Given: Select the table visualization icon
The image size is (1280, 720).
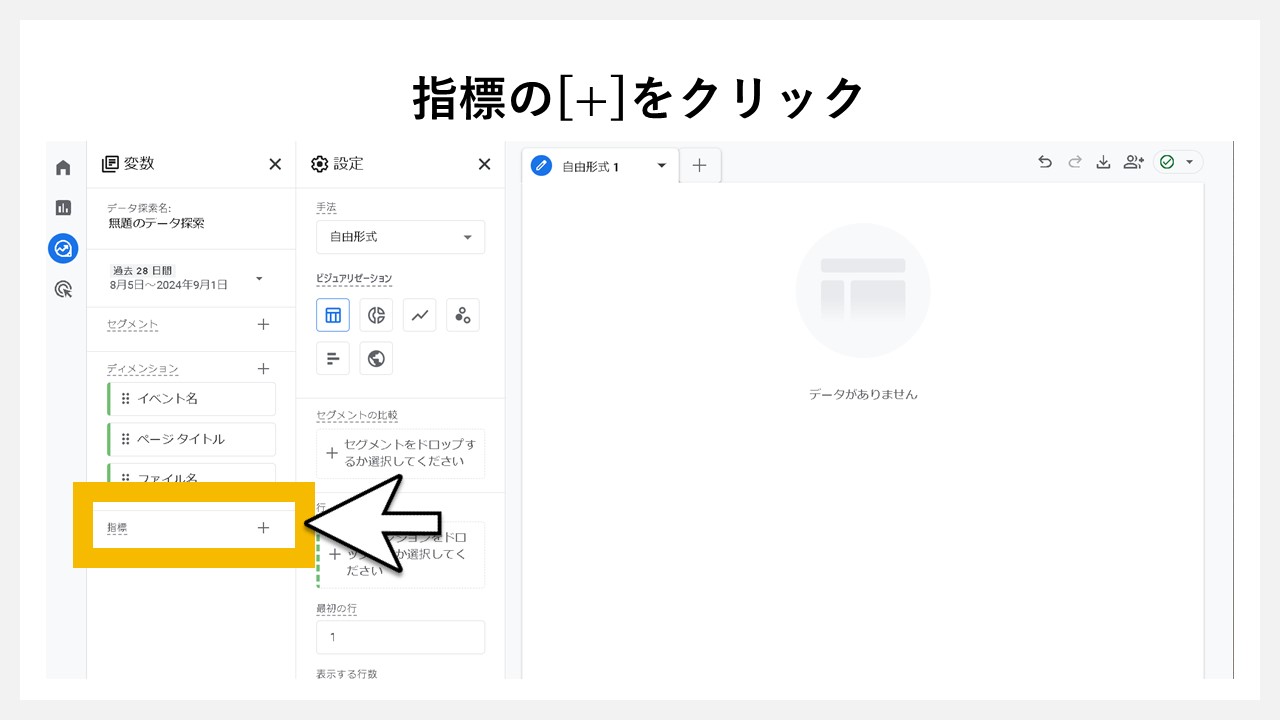Looking at the screenshot, I should pyautogui.click(x=333, y=314).
